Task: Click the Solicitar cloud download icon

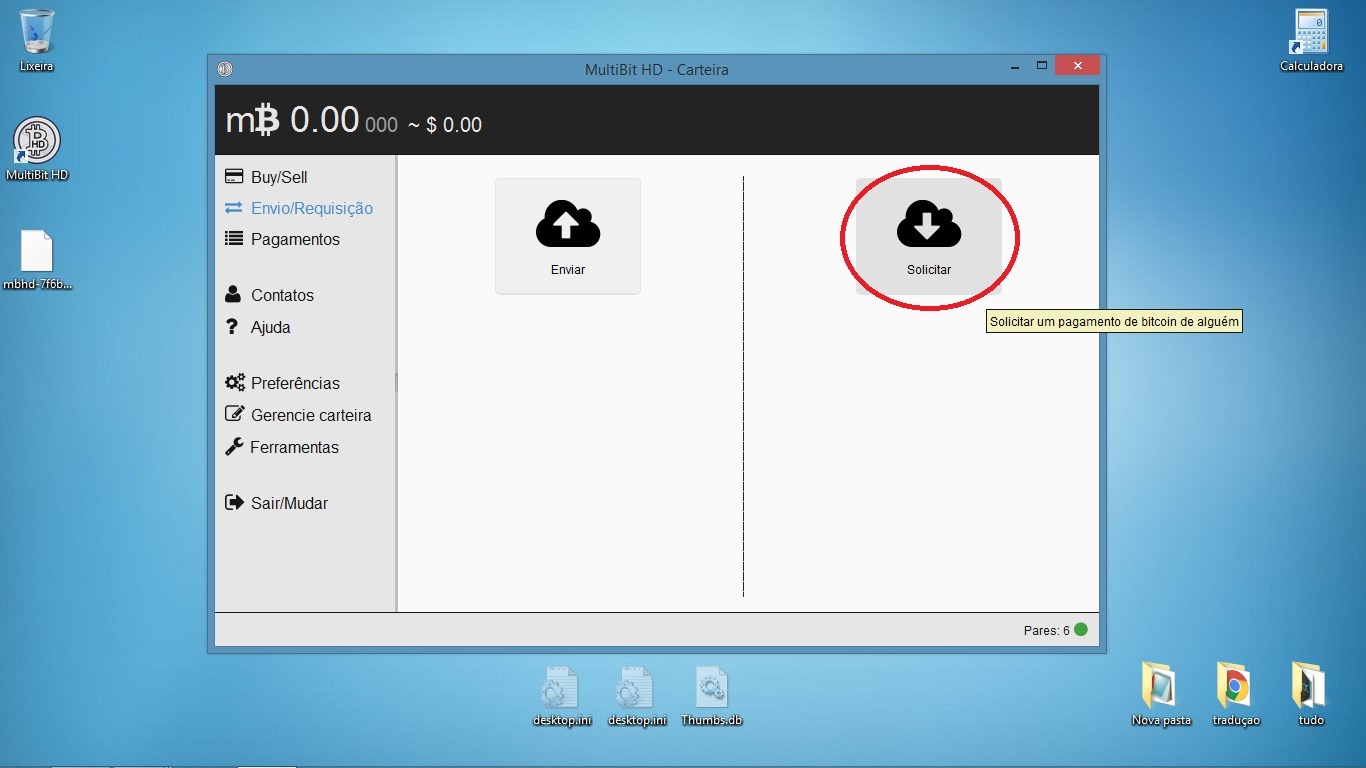Action: tap(928, 224)
